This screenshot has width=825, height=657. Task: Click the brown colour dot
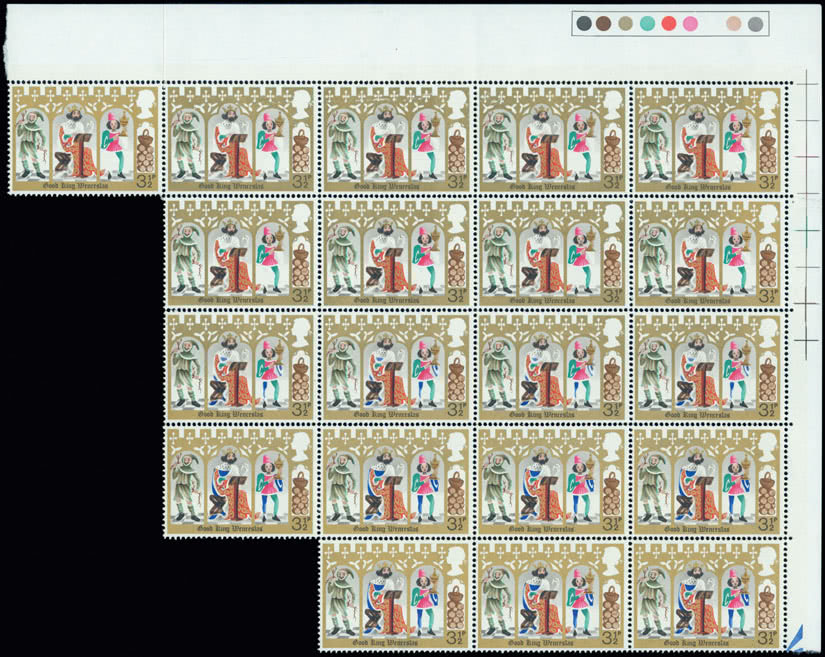click(604, 23)
